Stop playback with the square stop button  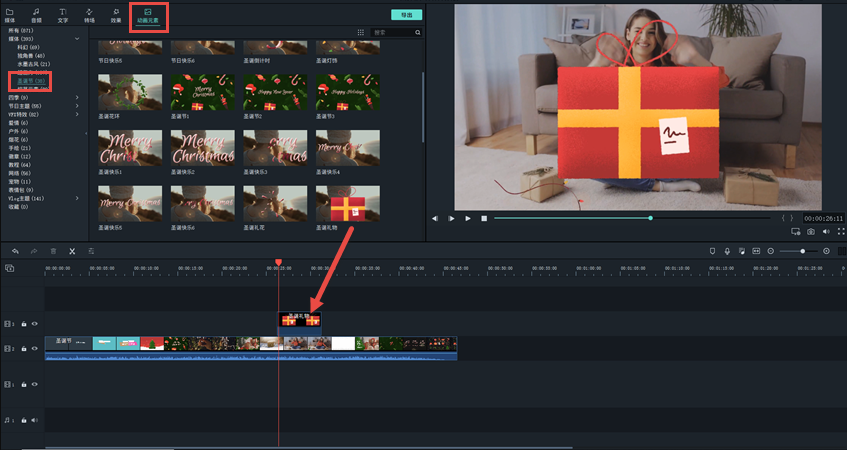pyautogui.click(x=484, y=218)
